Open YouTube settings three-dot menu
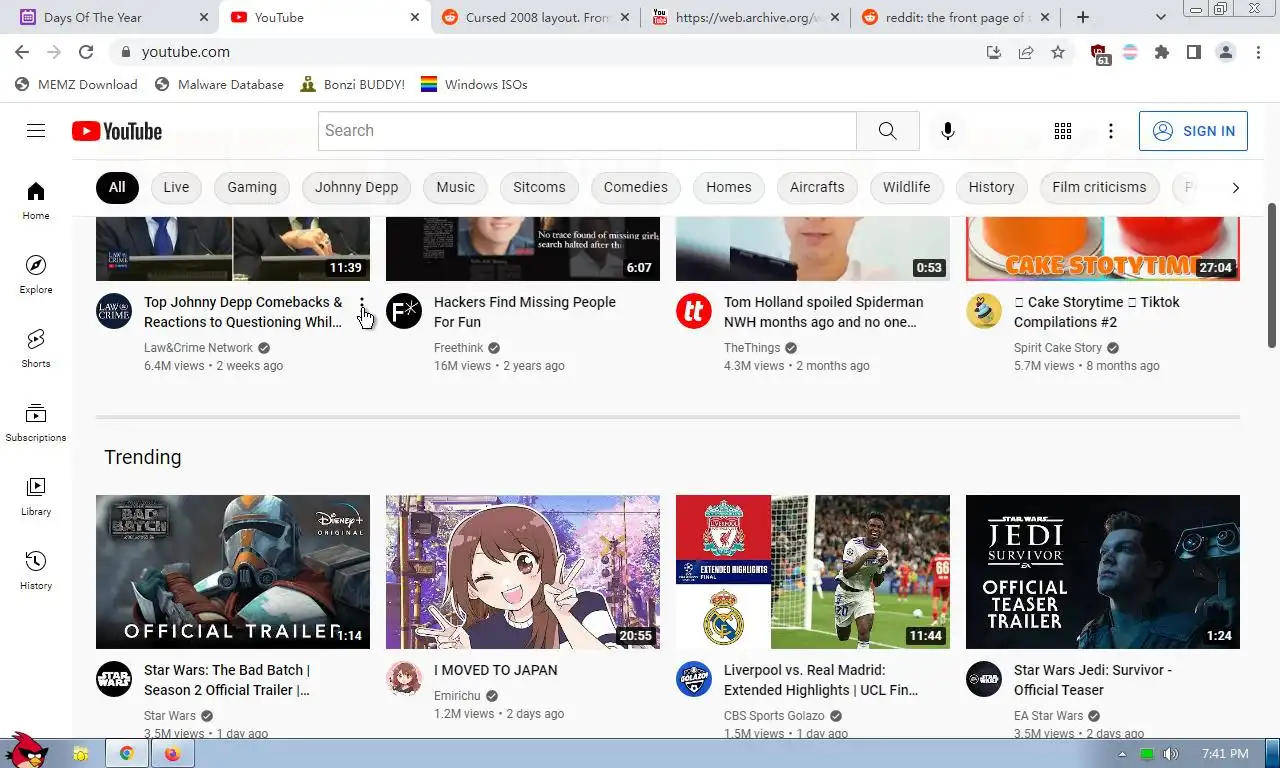Viewport: 1280px width, 768px height. coord(1111,131)
